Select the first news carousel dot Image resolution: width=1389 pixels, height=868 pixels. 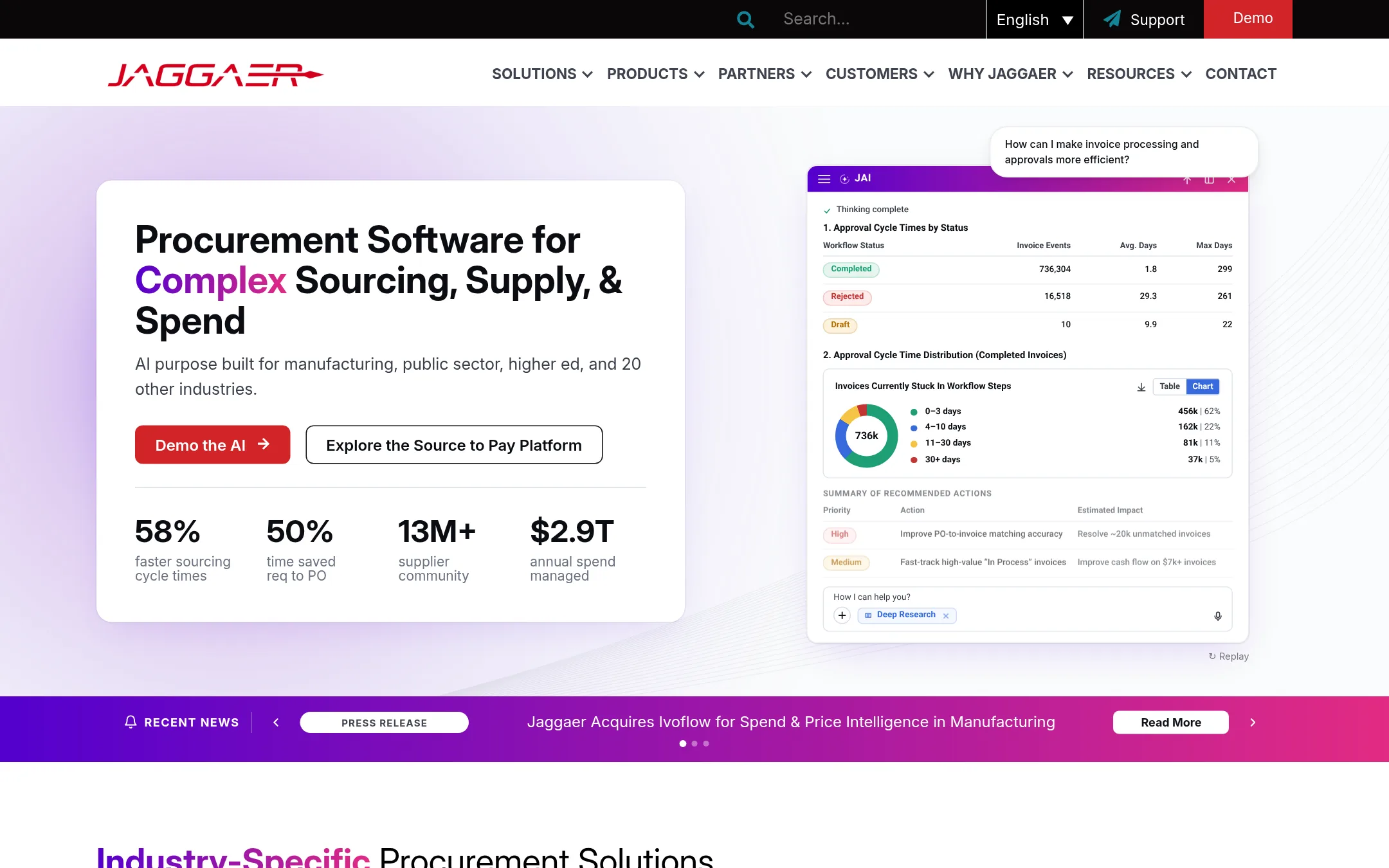point(683,744)
